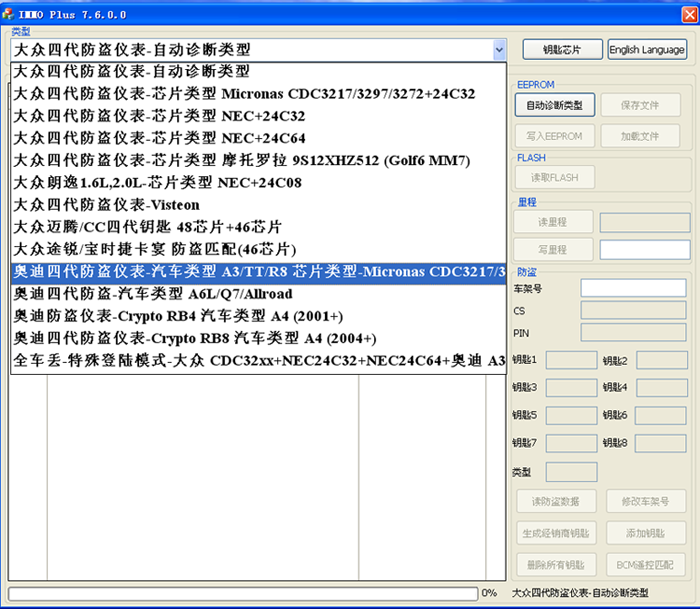Select the 大众四代防盗仪表-Visteon option
This screenshot has height=609, width=700.
(x=258, y=205)
